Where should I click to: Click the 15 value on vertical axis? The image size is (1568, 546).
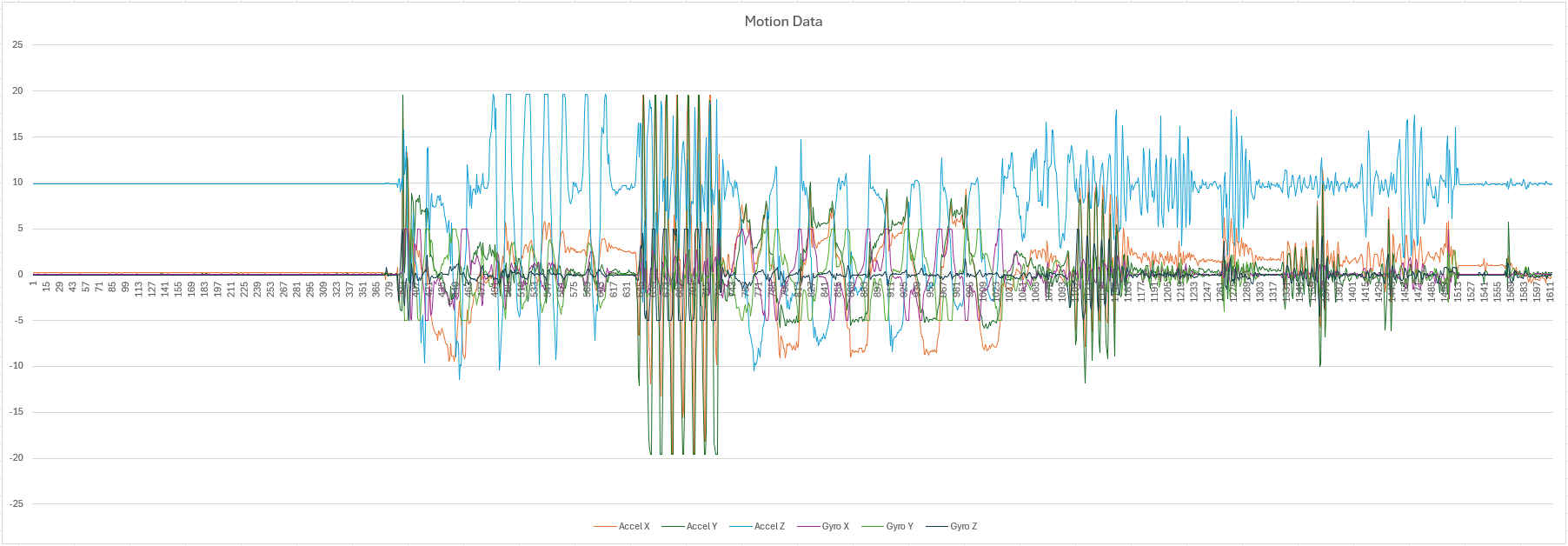[x=17, y=136]
